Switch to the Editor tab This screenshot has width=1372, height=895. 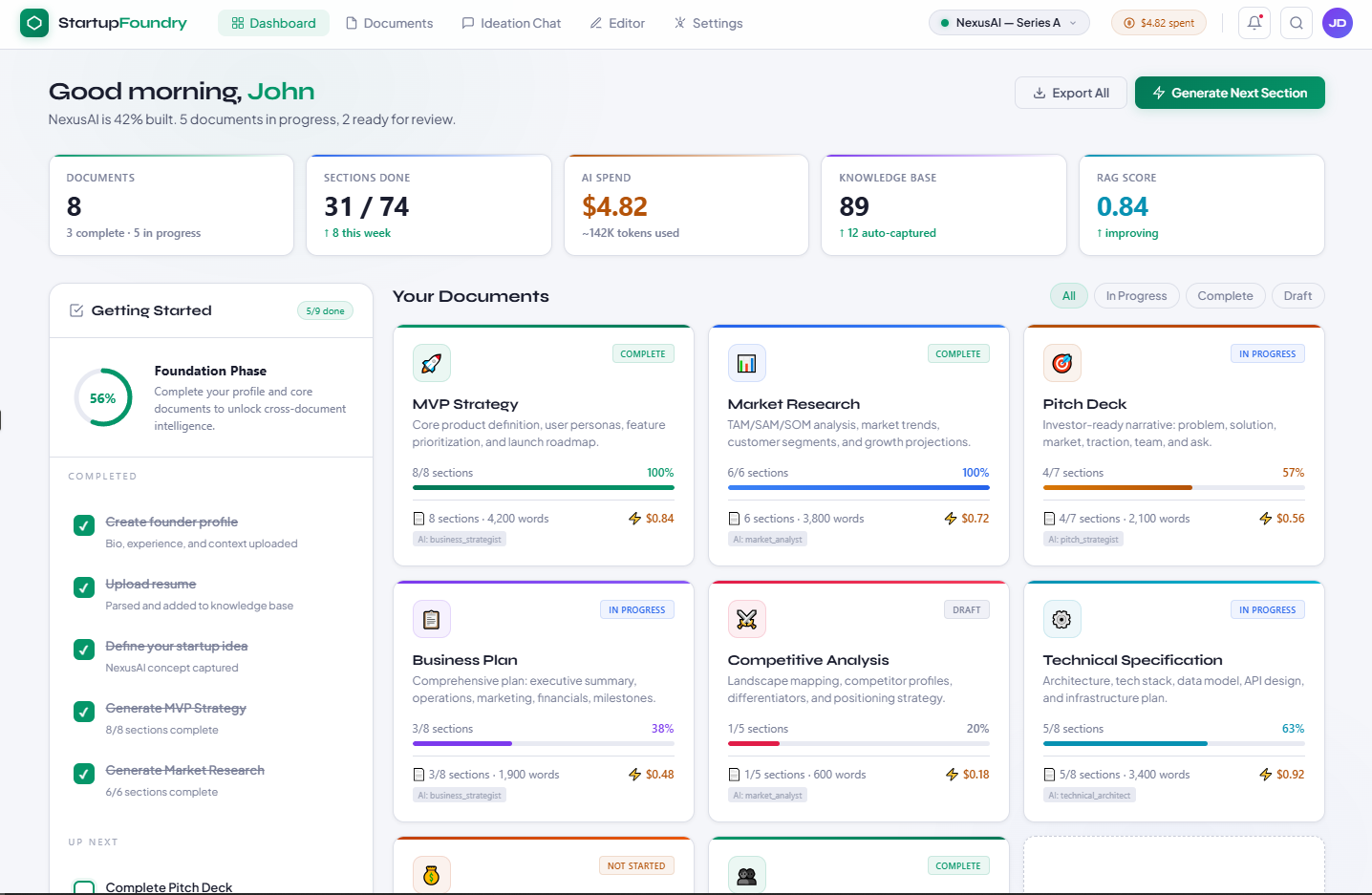tap(617, 23)
